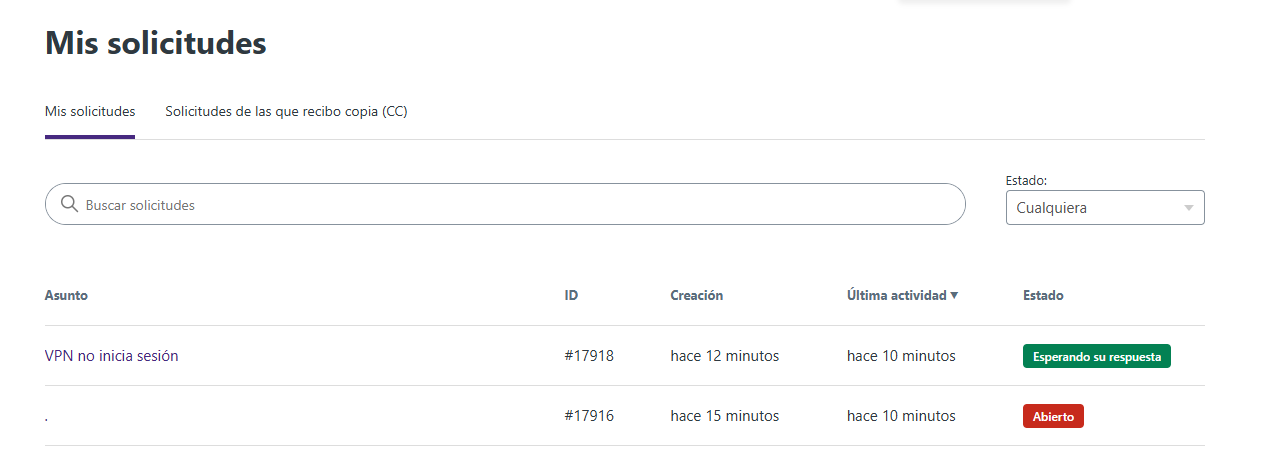Click the Estado column header

pyautogui.click(x=1043, y=295)
